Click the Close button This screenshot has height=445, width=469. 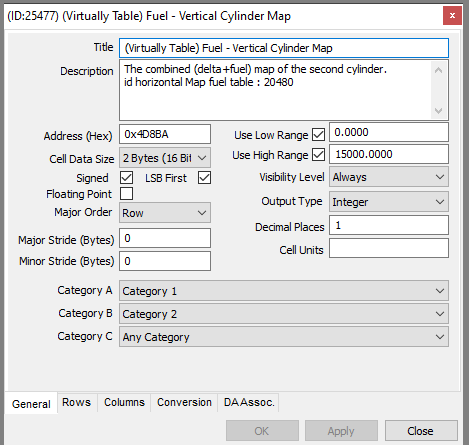click(x=421, y=431)
